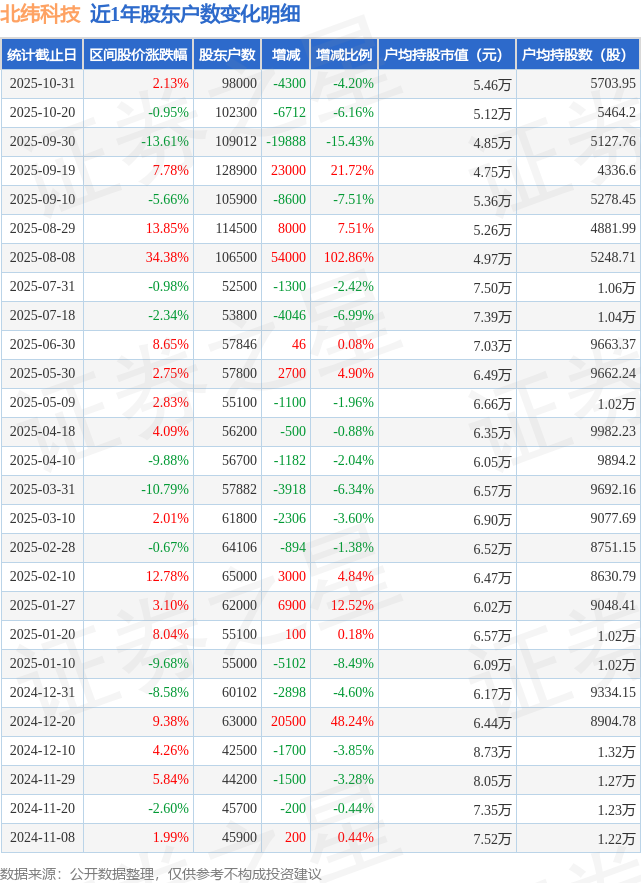Select the 股东户数 column header

[227, 55]
